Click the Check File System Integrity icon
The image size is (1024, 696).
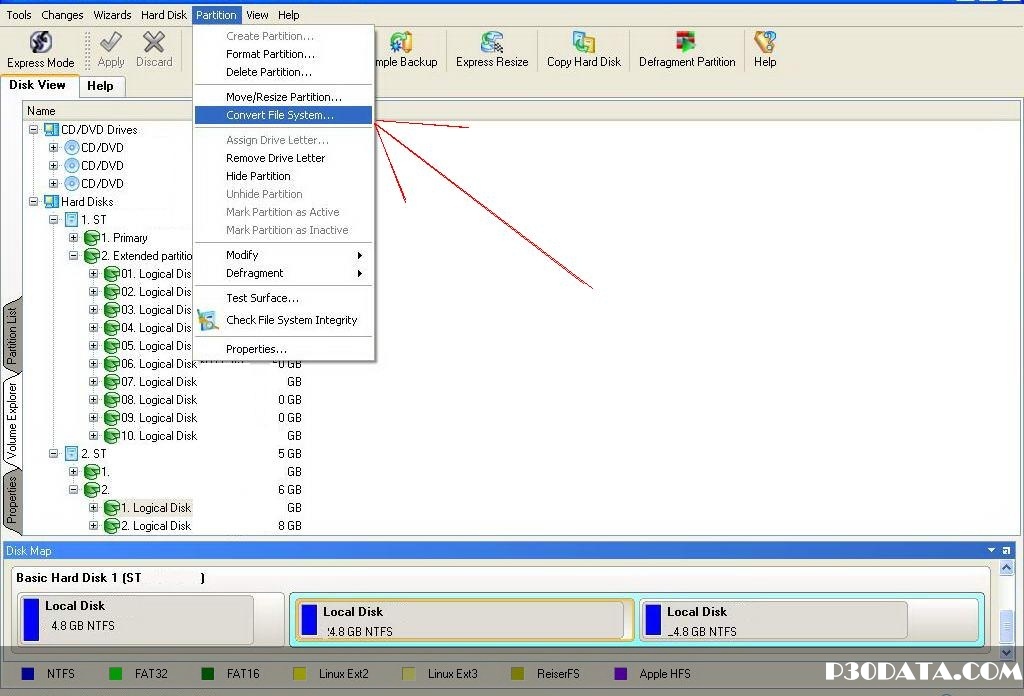[208, 320]
